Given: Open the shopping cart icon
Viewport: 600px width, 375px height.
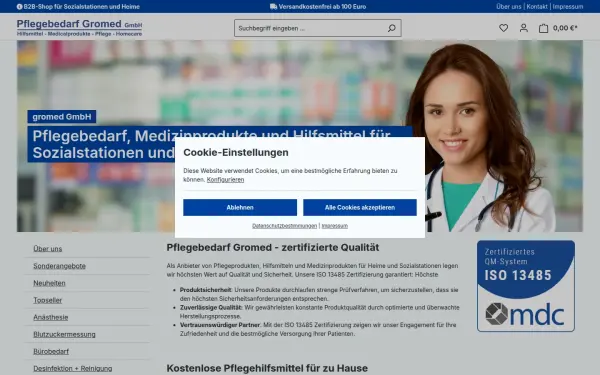Looking at the screenshot, I should [543, 28].
